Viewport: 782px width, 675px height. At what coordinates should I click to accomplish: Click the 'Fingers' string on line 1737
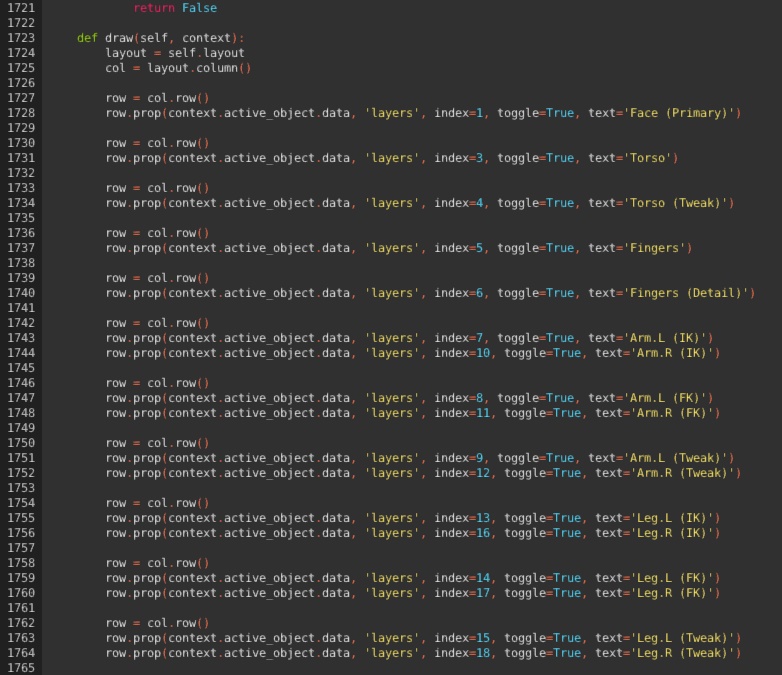[x=657, y=248]
